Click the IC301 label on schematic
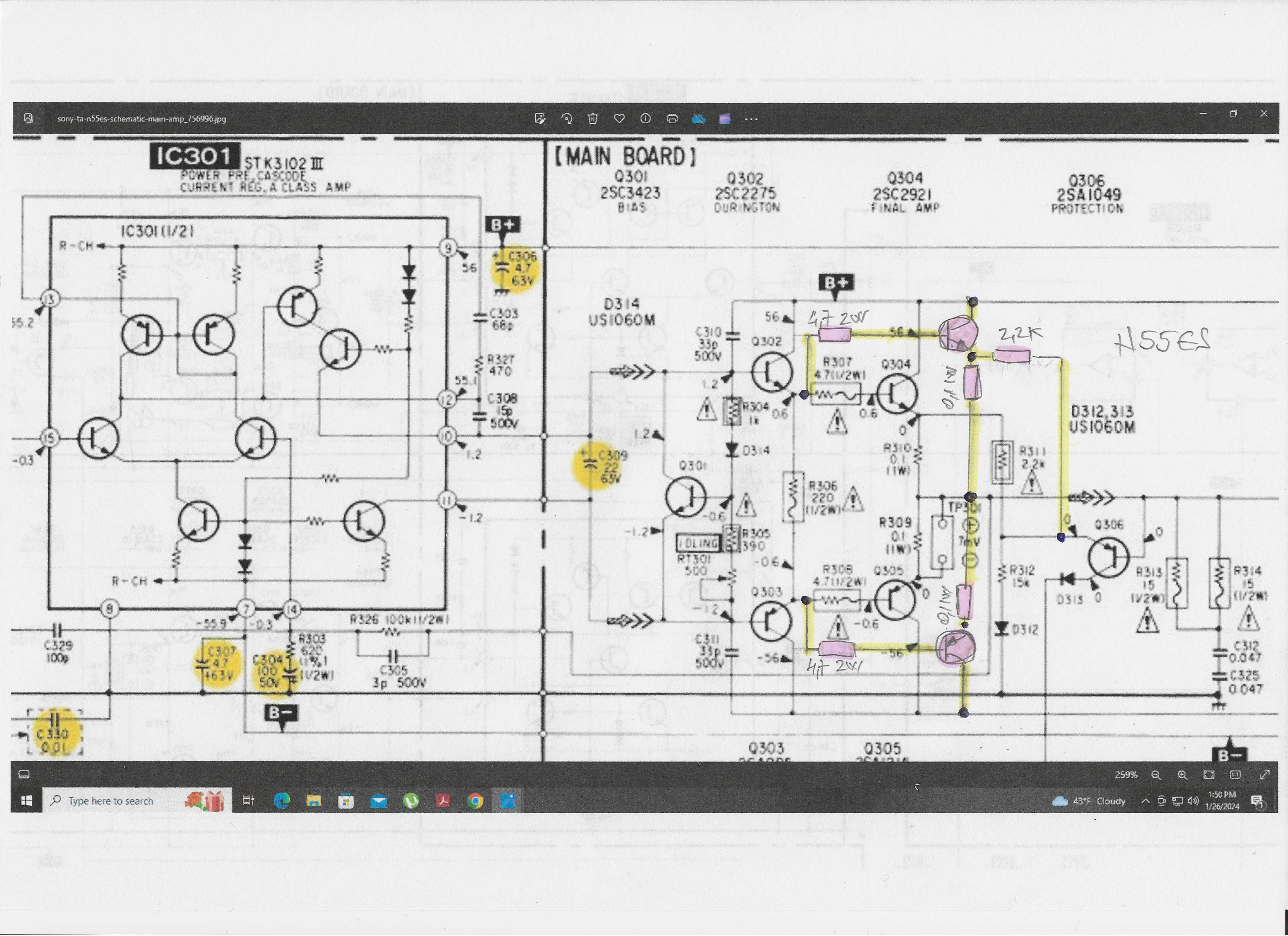This screenshot has height=936, width=1288. click(x=194, y=156)
